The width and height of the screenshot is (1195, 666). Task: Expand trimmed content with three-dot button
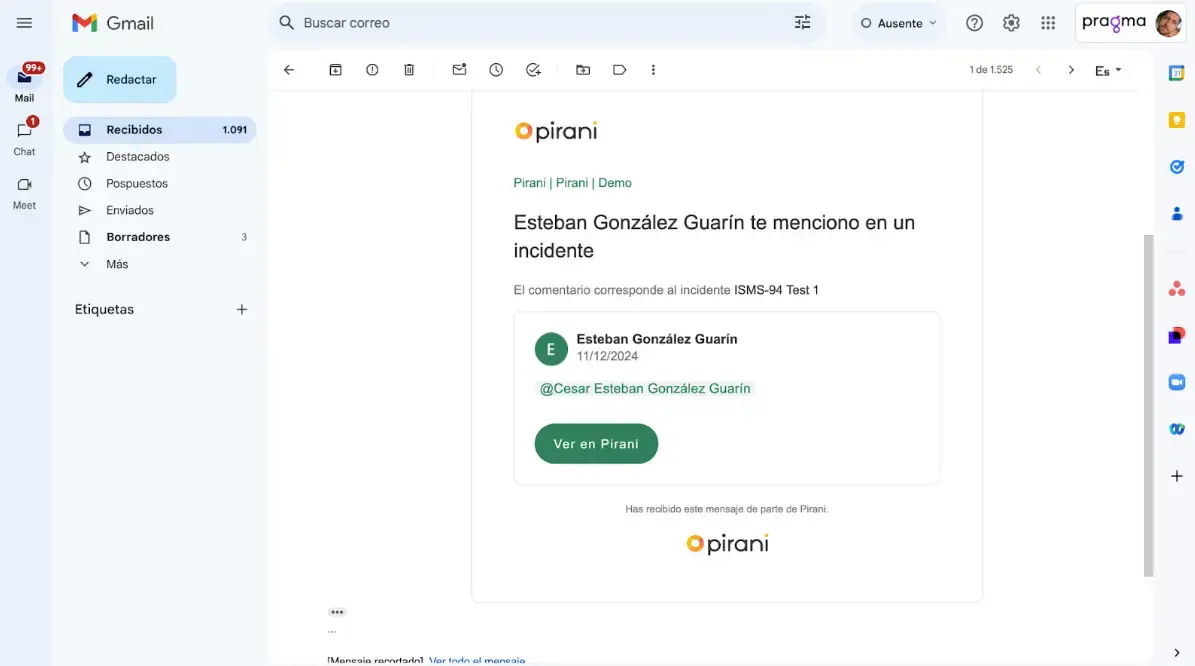tap(337, 612)
